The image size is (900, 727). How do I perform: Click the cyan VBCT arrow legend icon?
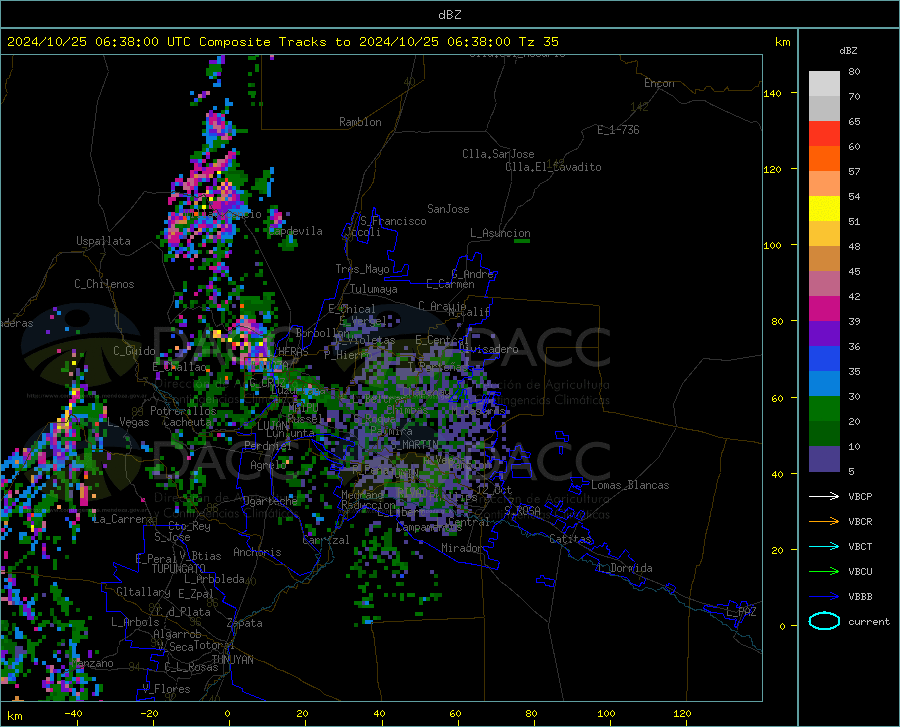(x=824, y=546)
